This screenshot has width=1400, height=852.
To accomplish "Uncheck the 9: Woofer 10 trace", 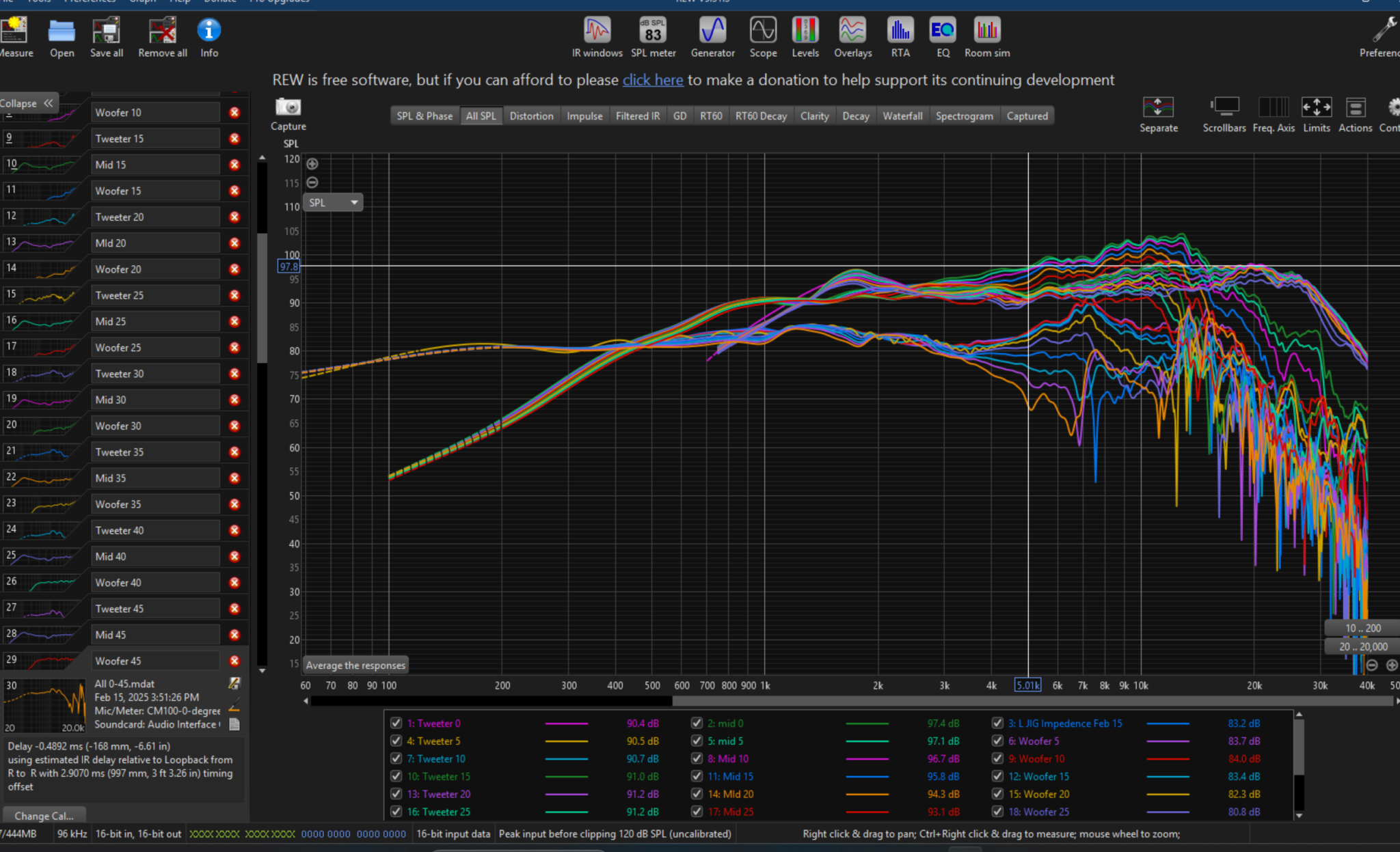I will 997,758.
